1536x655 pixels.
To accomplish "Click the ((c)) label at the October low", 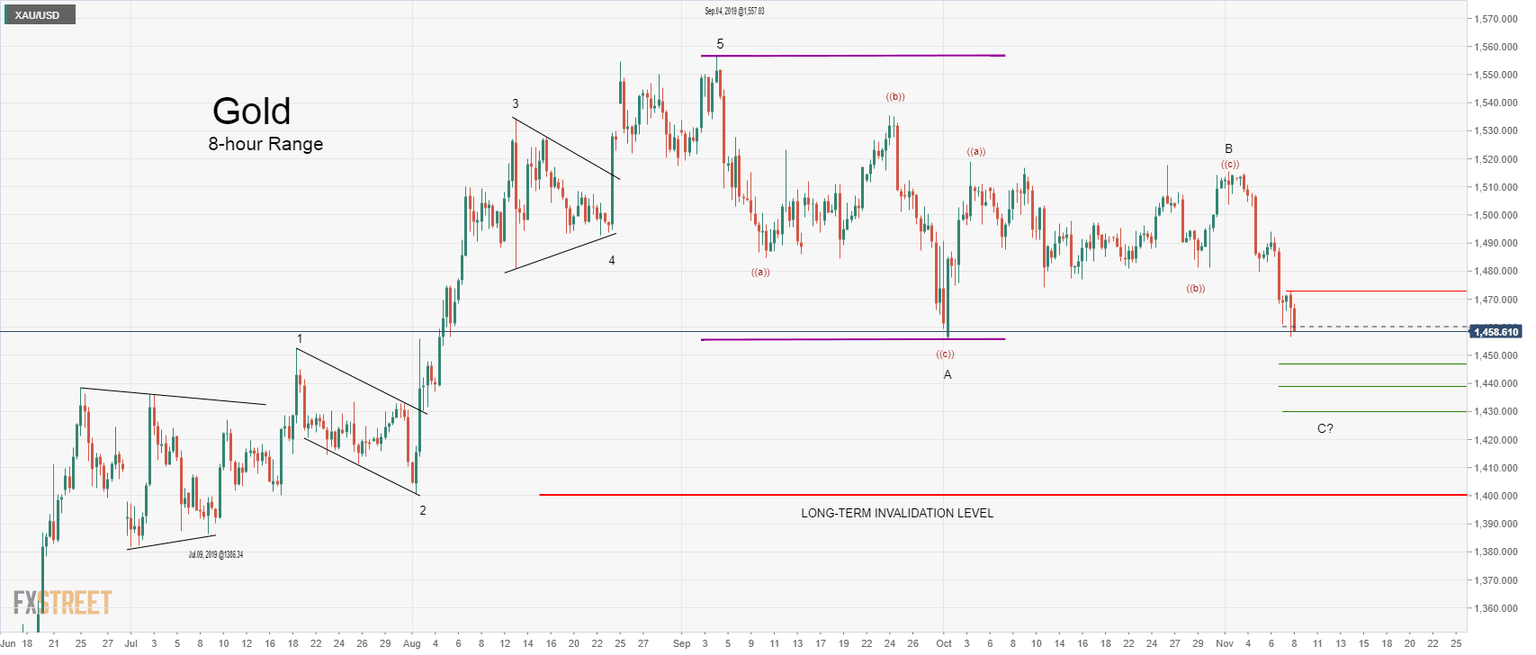I will [944, 352].
